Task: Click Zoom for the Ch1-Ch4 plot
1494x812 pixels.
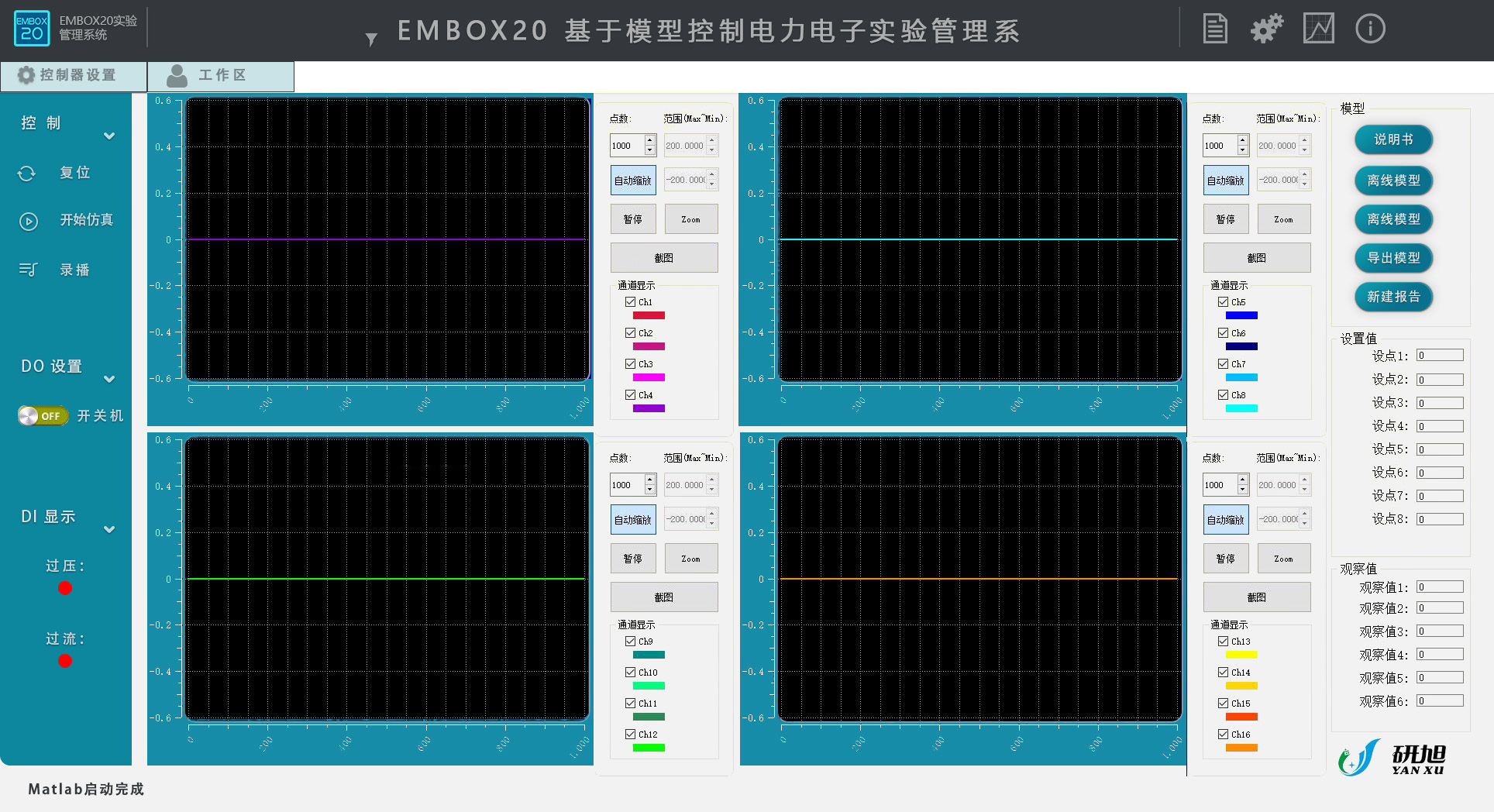Action: point(690,219)
